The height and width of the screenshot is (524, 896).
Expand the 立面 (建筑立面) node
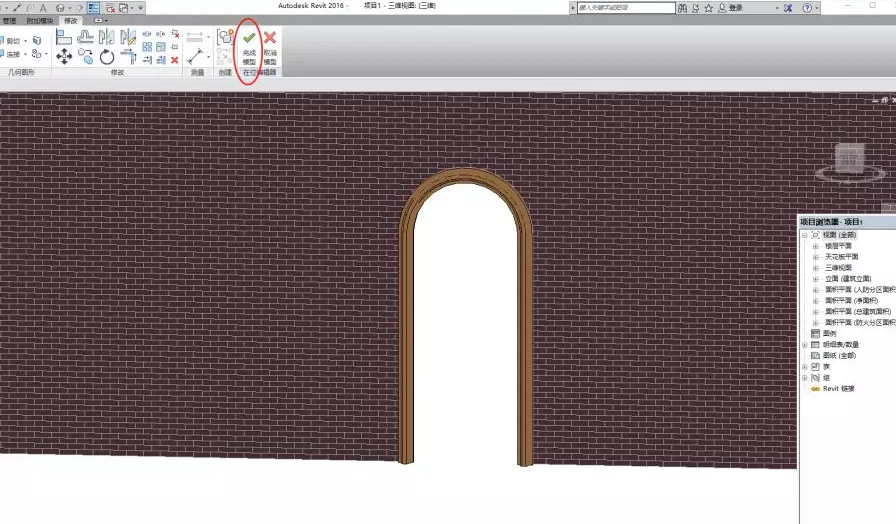click(815, 279)
